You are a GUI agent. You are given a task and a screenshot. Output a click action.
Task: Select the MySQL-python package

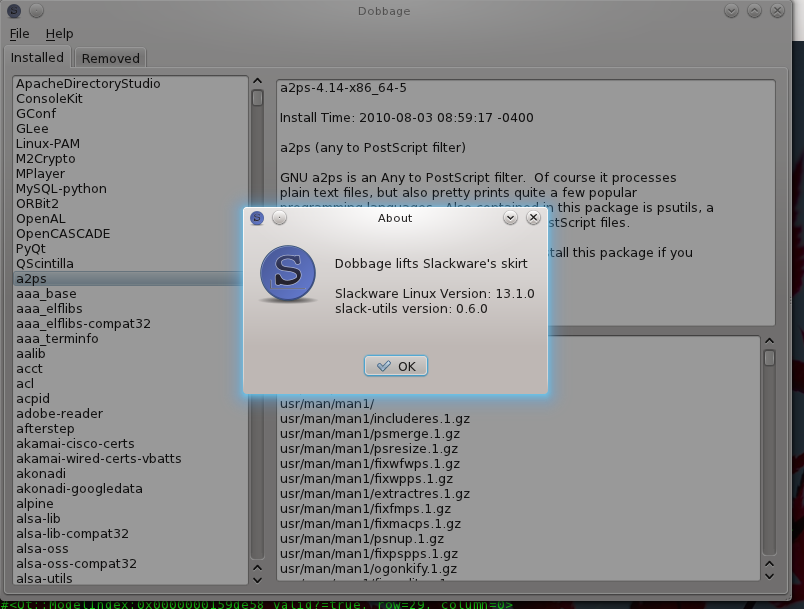(x=130, y=189)
